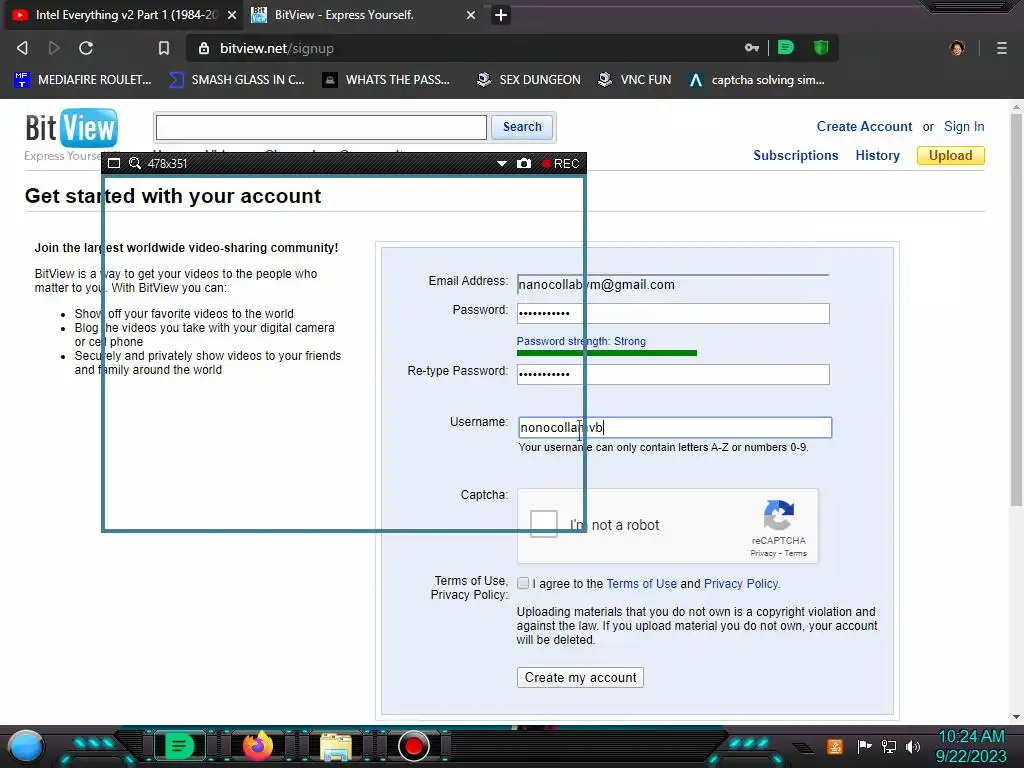Image resolution: width=1024 pixels, height=768 pixels.
Task: Click the Re-type Password field
Action: coord(673,374)
